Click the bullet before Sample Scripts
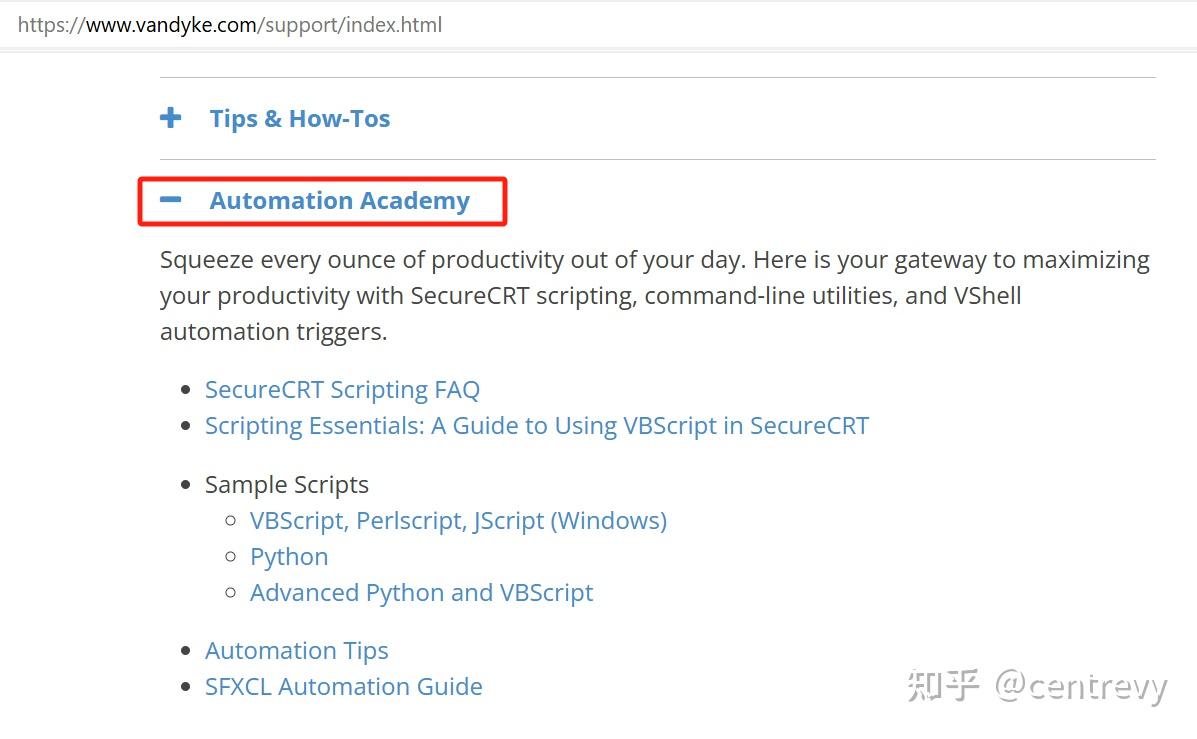 tap(185, 485)
